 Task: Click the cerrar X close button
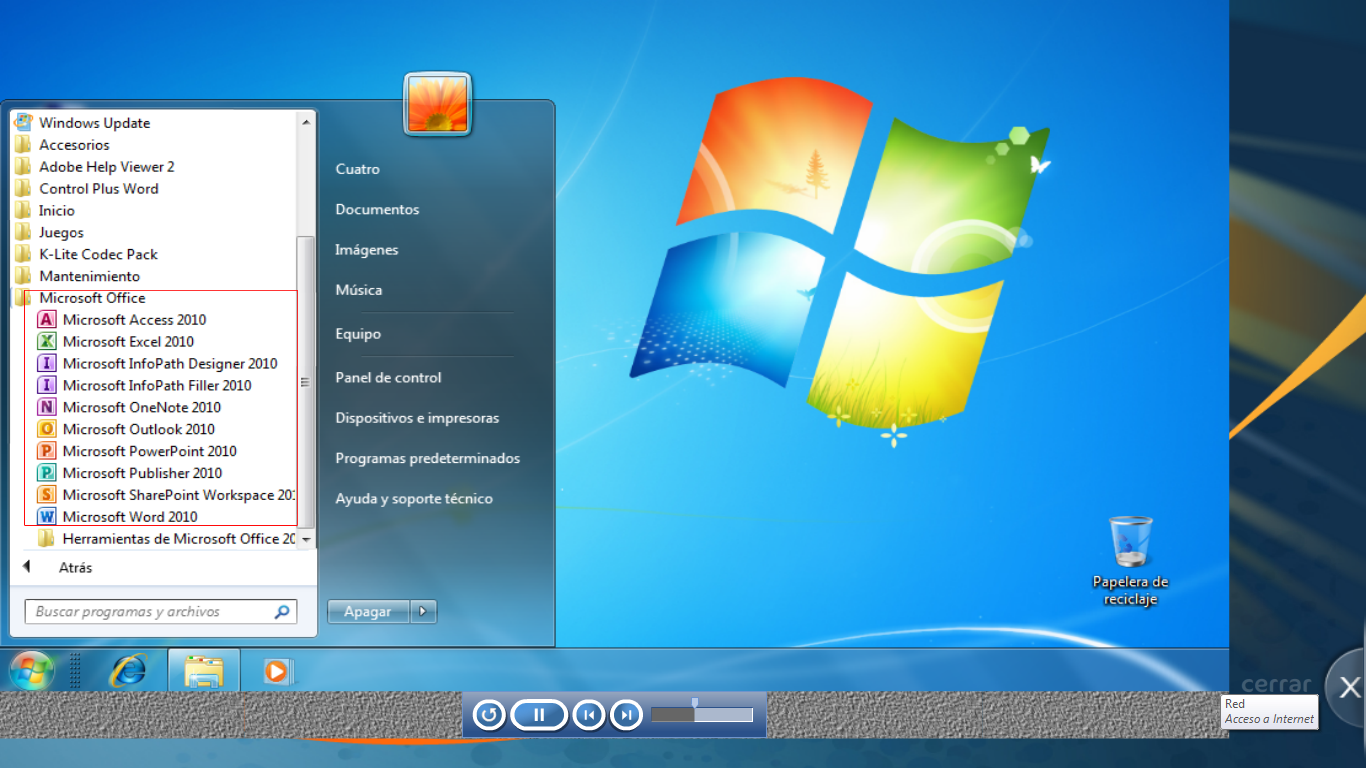[1349, 687]
